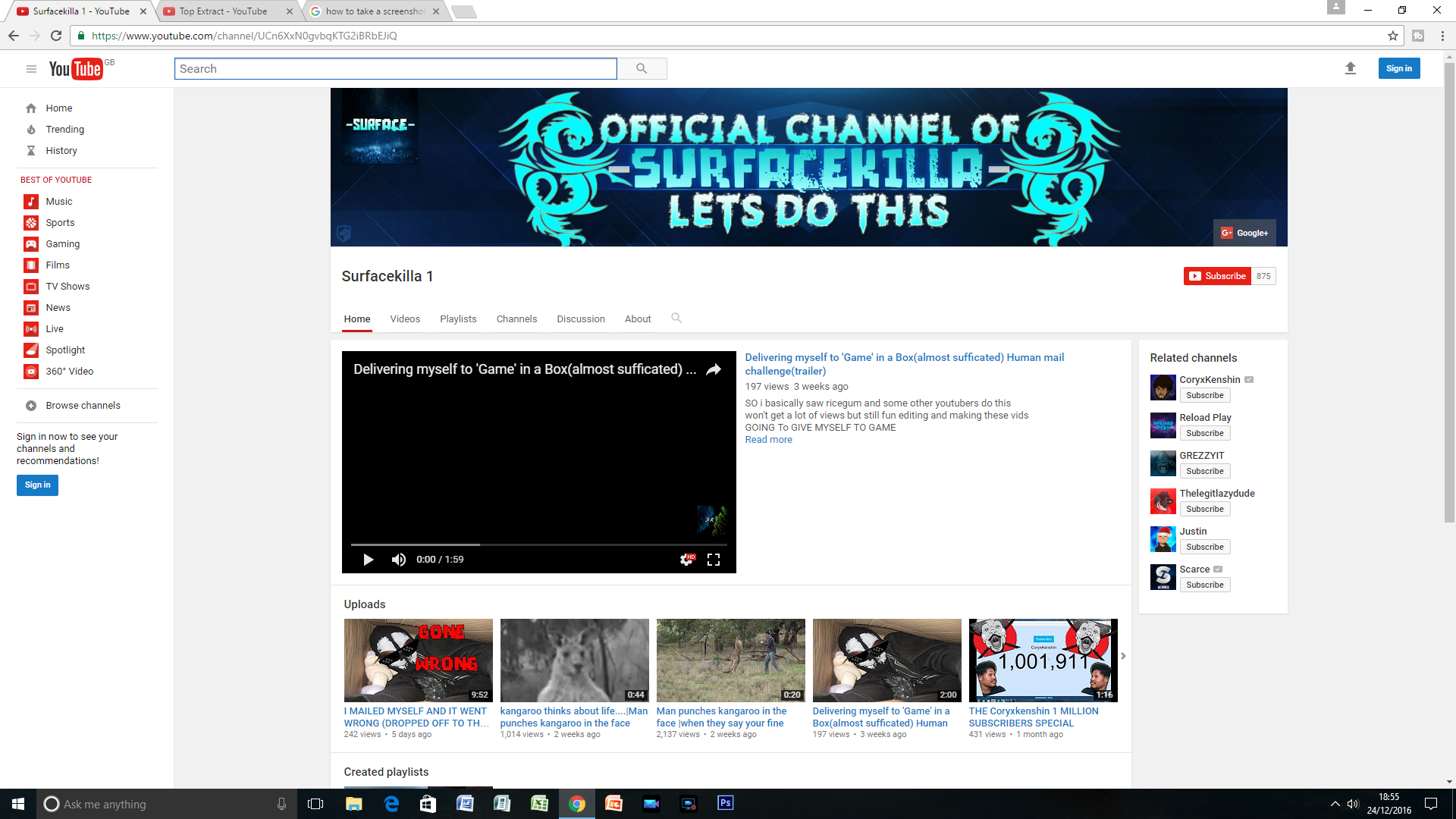1456x819 pixels.
Task: Show next uploads with arrow chevron
Action: tap(1123, 657)
